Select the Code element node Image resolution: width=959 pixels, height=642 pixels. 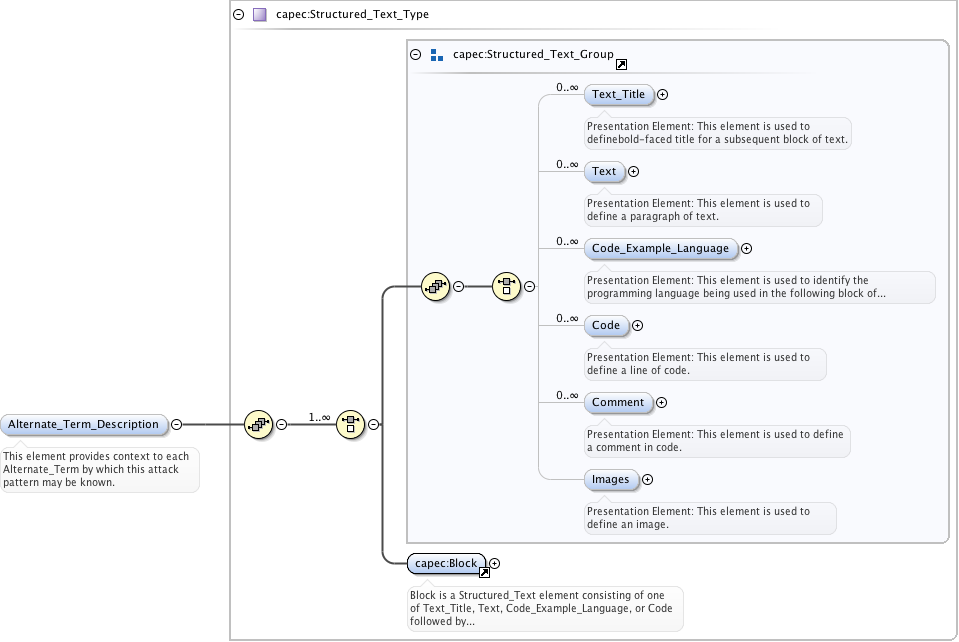coord(605,325)
